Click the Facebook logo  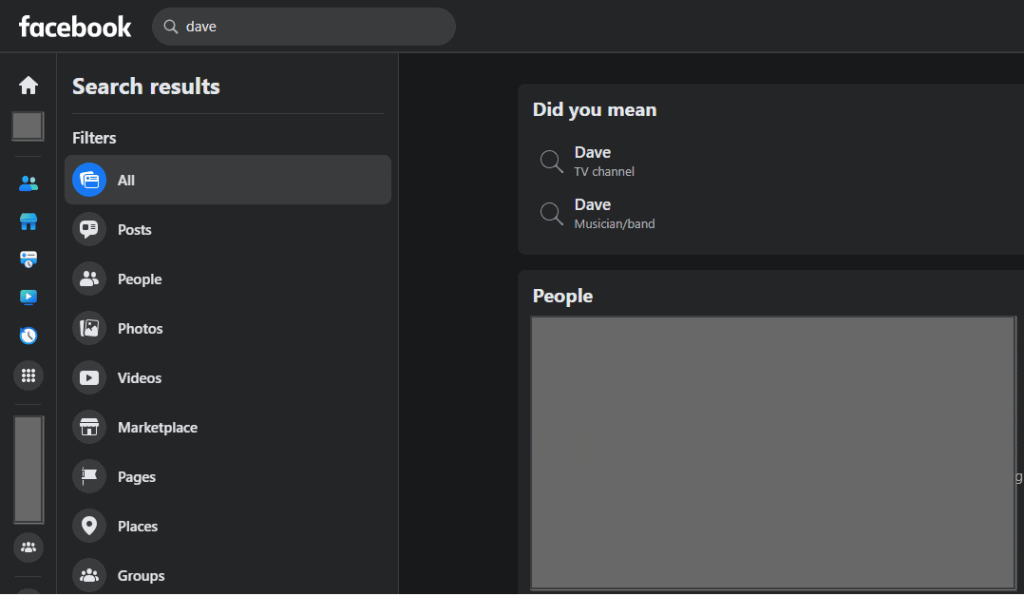tap(74, 26)
